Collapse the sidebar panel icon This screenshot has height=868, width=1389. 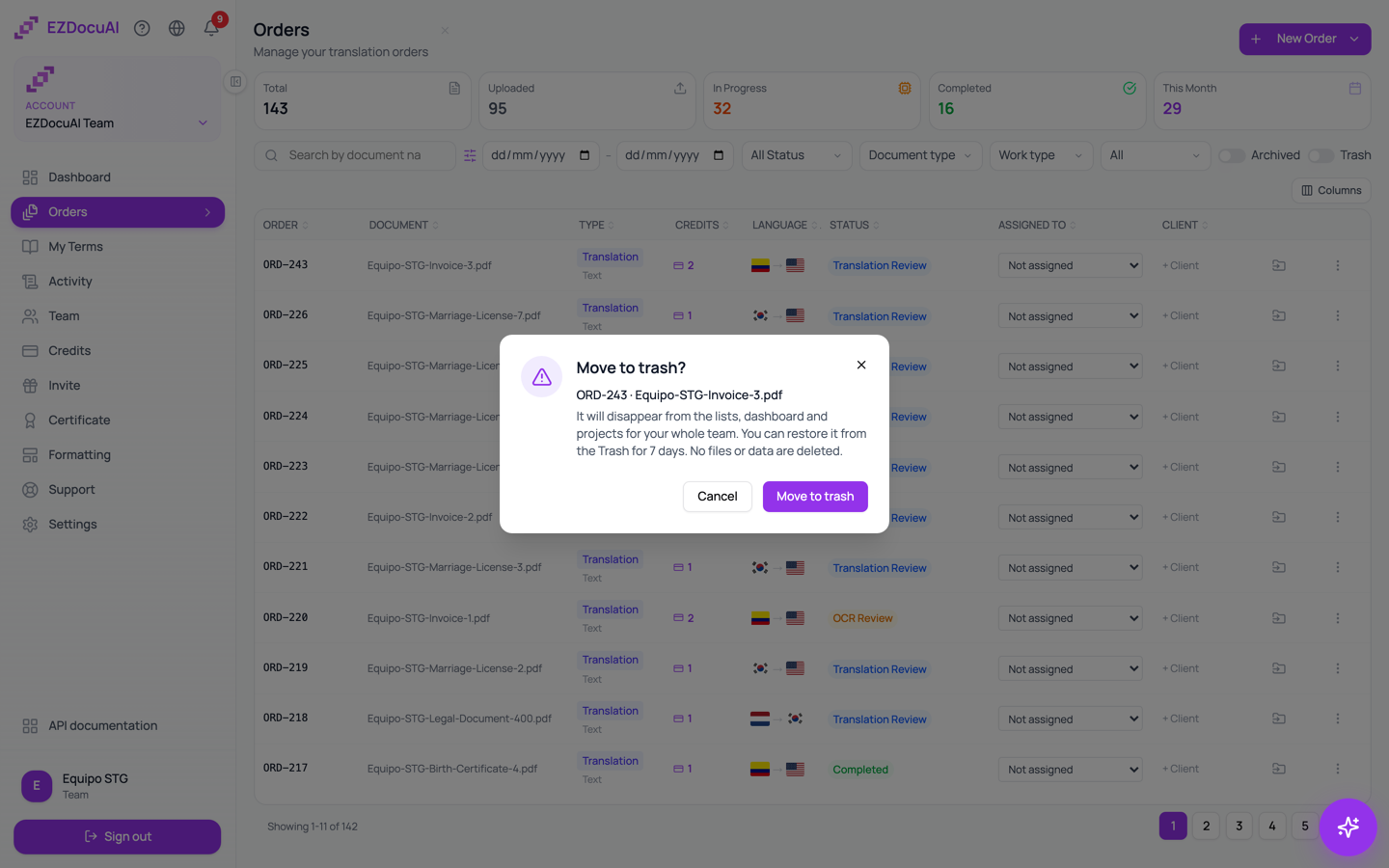(235, 82)
